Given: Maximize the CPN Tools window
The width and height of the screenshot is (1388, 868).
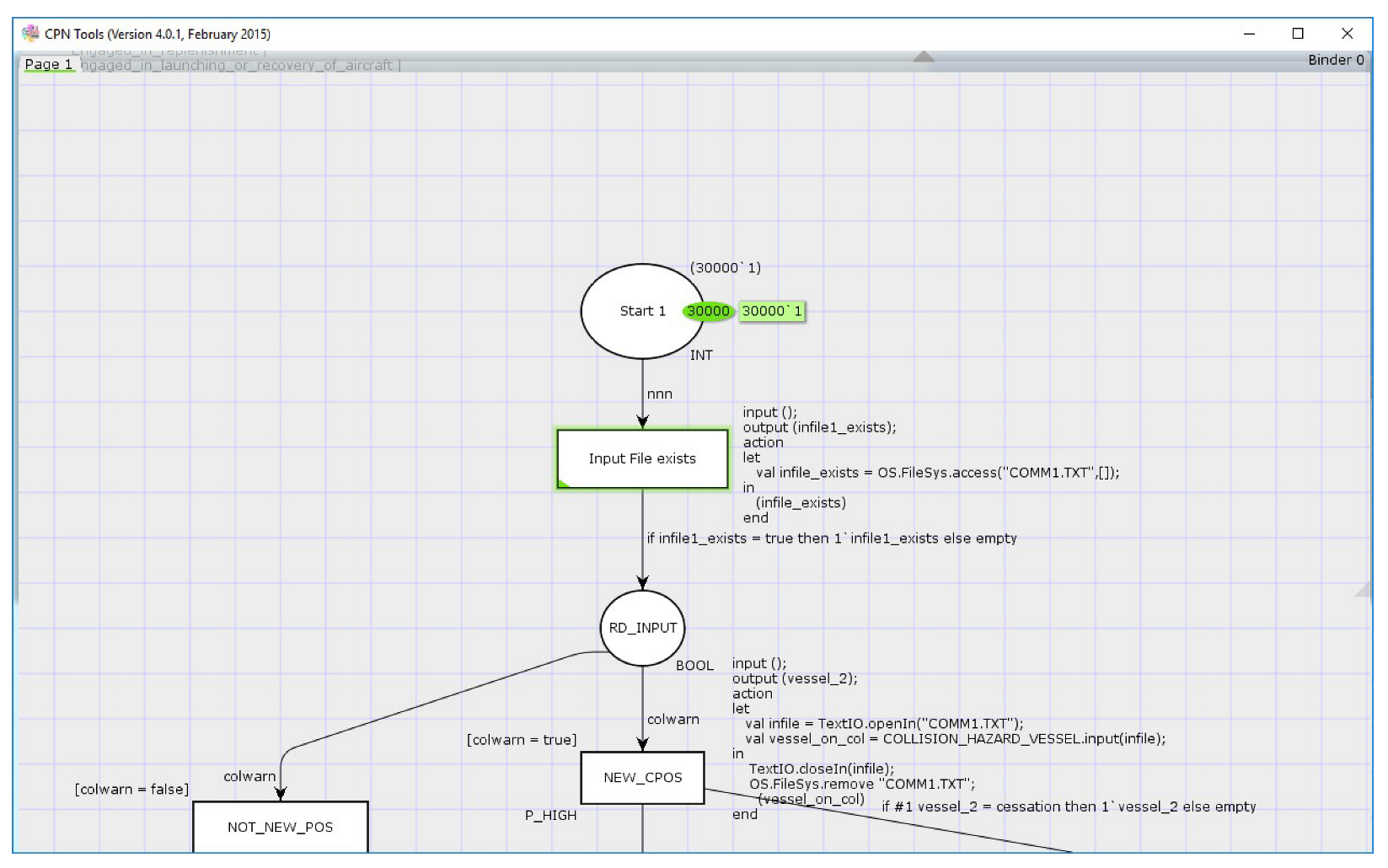Looking at the screenshot, I should [1298, 34].
